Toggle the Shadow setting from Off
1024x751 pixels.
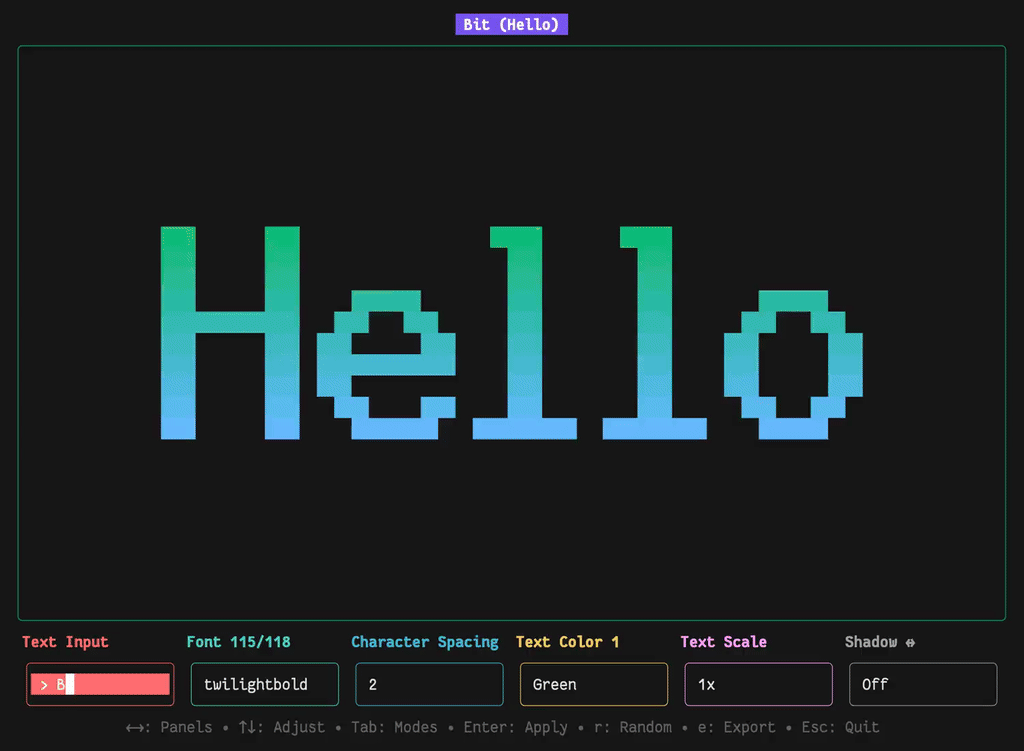click(922, 684)
